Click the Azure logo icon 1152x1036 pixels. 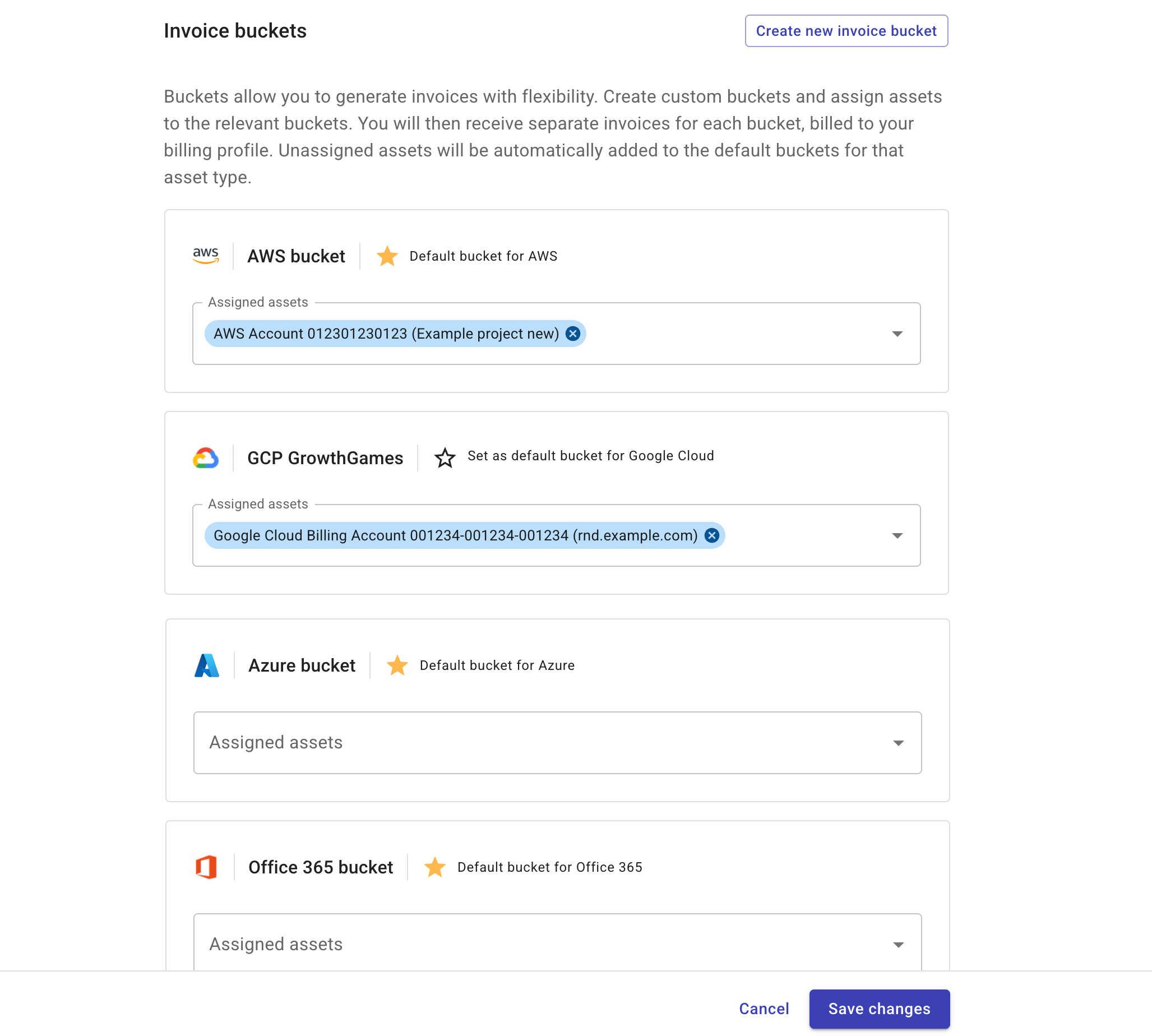click(x=207, y=665)
